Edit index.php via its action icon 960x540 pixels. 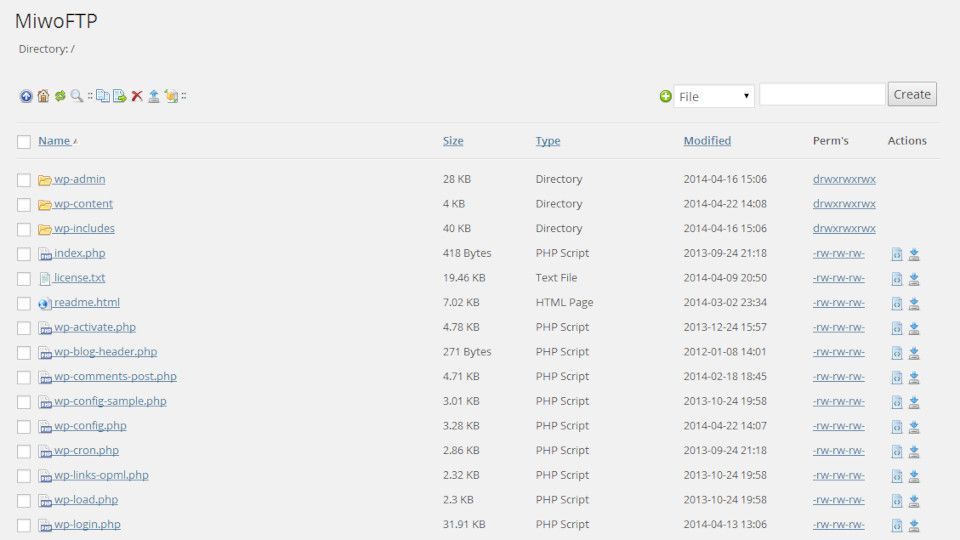897,254
